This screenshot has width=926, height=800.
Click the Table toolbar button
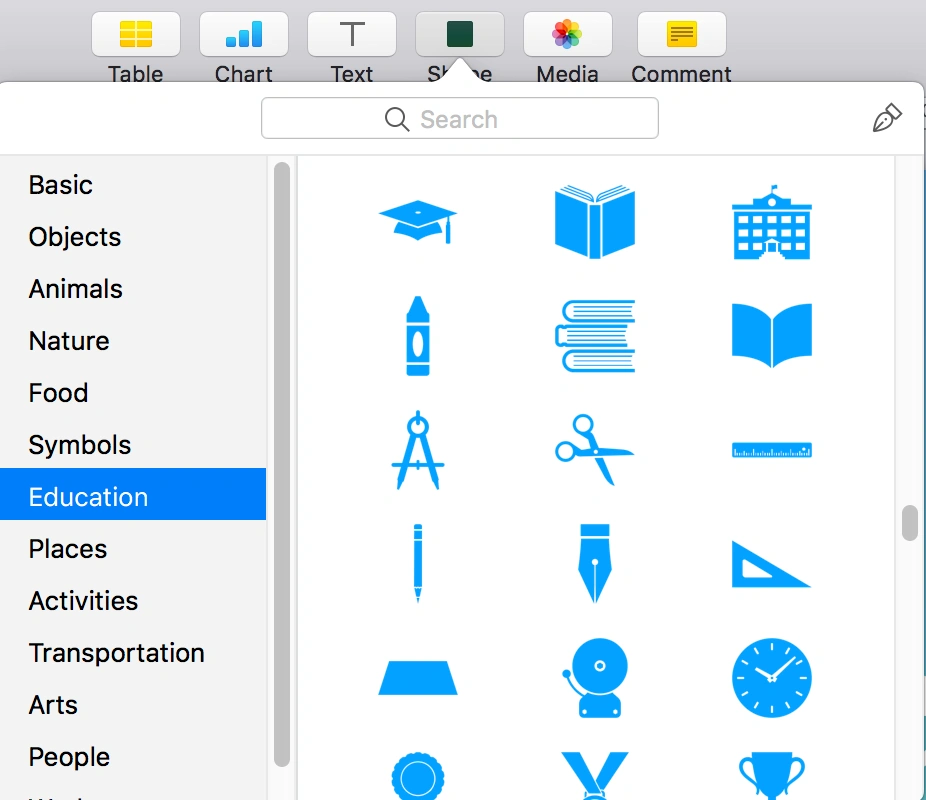pyautogui.click(x=136, y=34)
